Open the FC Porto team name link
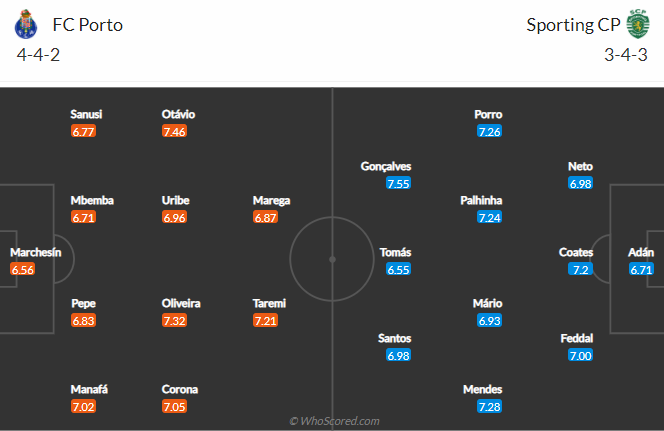 tap(88, 24)
